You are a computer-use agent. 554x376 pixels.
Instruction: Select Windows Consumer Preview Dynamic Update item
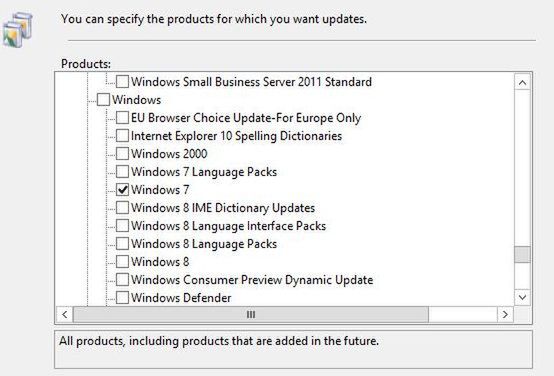click(x=252, y=280)
